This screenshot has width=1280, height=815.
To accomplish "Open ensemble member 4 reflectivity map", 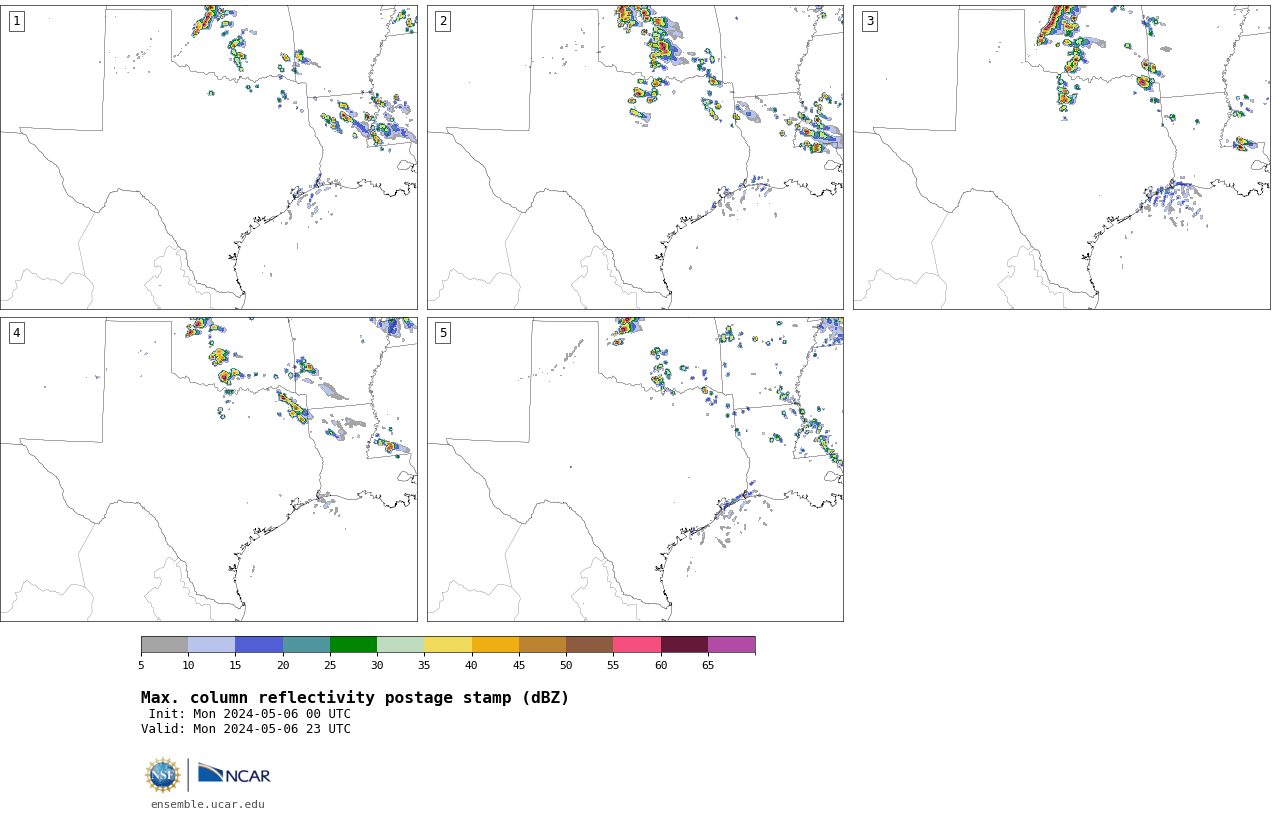I will pyautogui.click(x=208, y=469).
